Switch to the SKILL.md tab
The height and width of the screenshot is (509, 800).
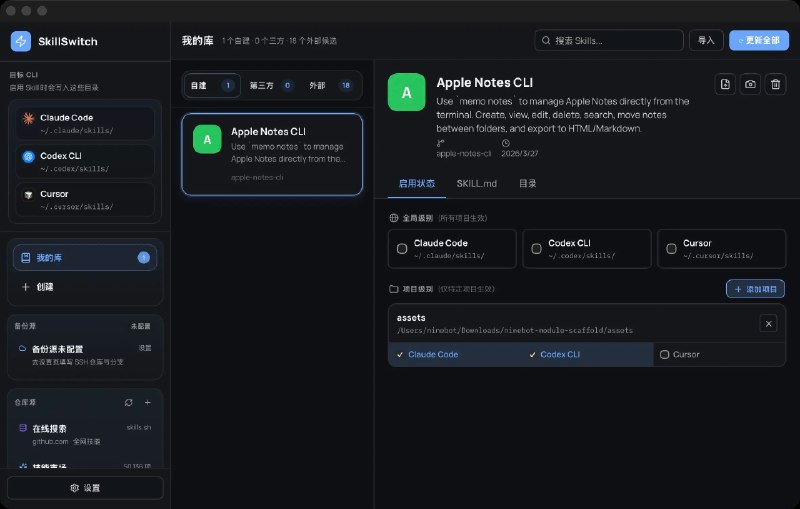click(477, 184)
